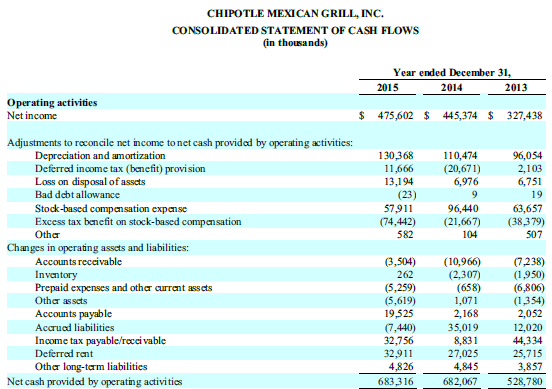Click the Accounts receivable row label

point(78,262)
